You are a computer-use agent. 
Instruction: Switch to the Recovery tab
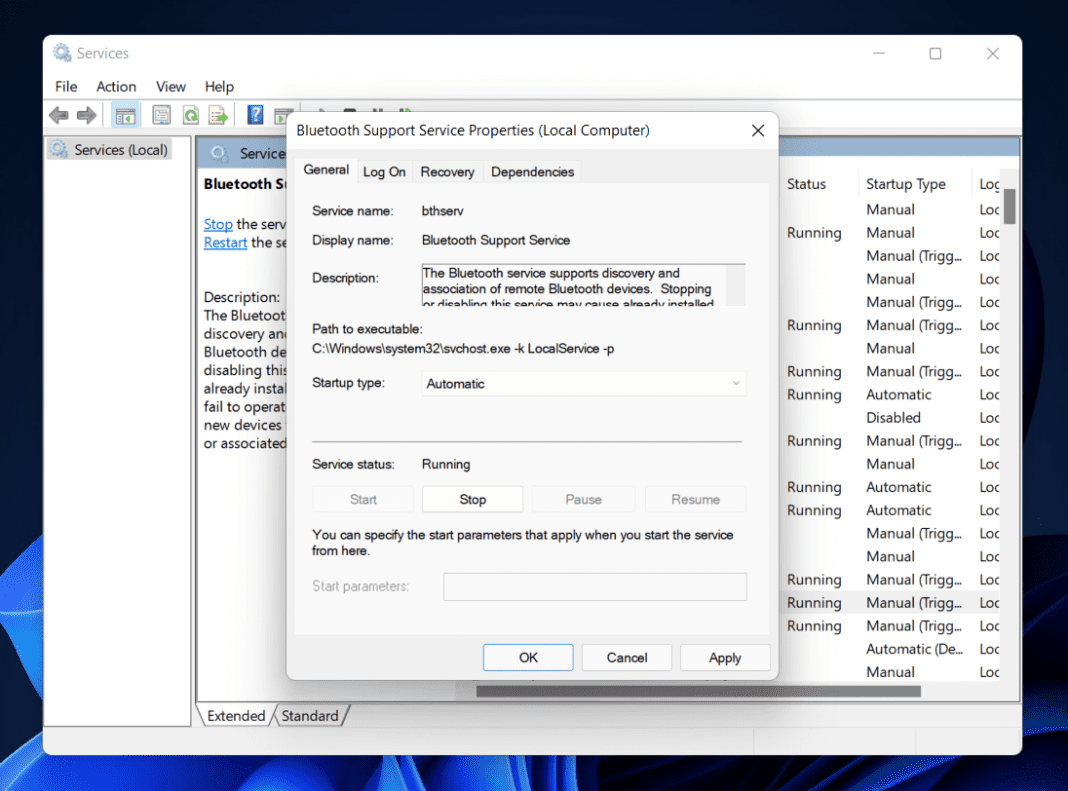[447, 172]
